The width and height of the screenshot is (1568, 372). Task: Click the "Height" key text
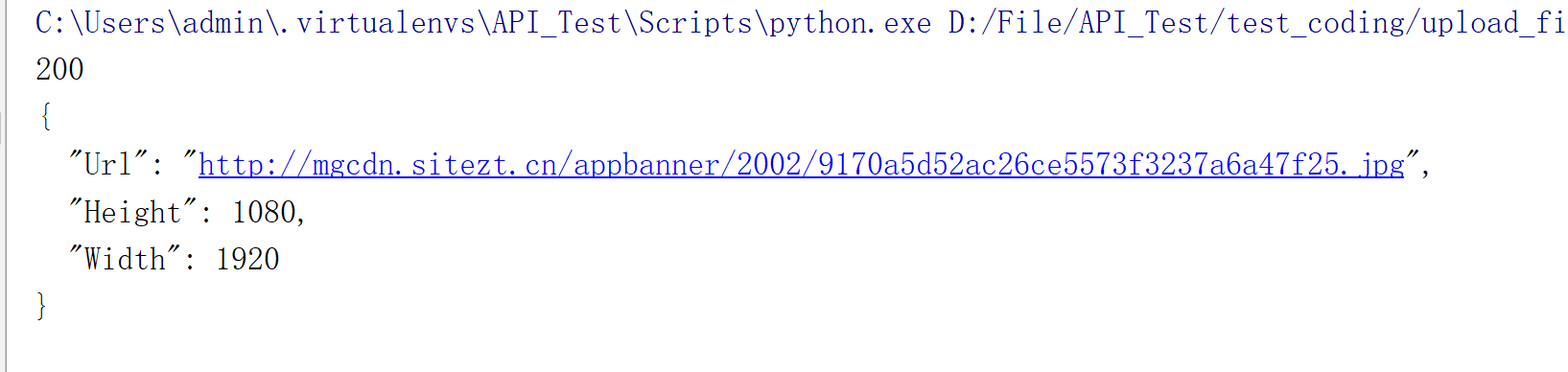(x=132, y=212)
